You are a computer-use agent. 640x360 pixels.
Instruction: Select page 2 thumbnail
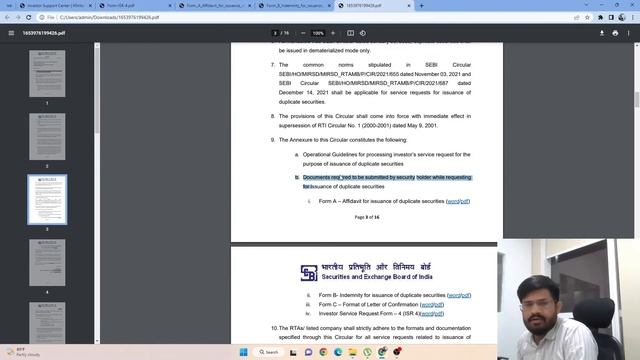[47, 136]
